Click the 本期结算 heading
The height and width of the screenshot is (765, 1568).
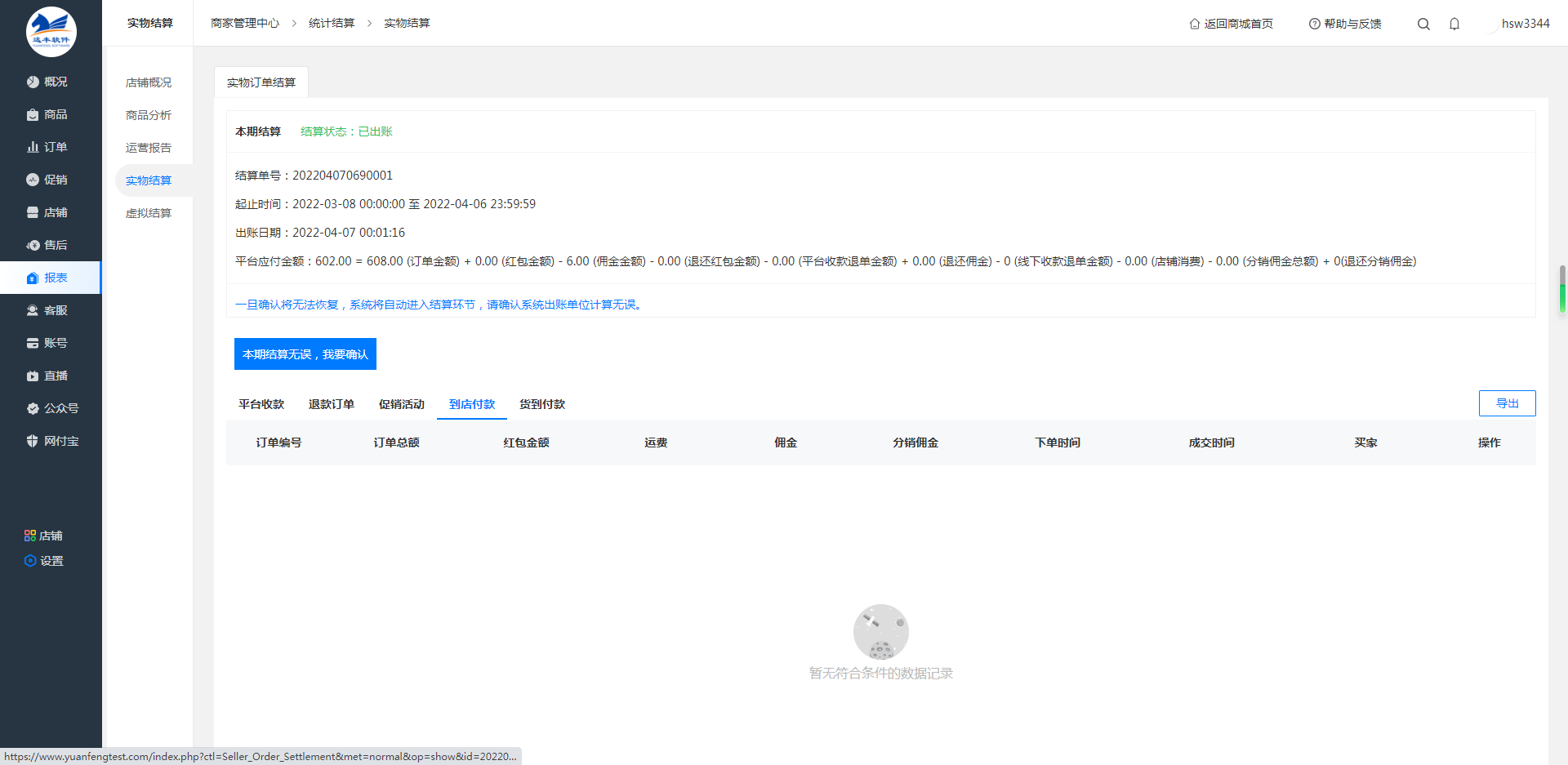[x=258, y=131]
